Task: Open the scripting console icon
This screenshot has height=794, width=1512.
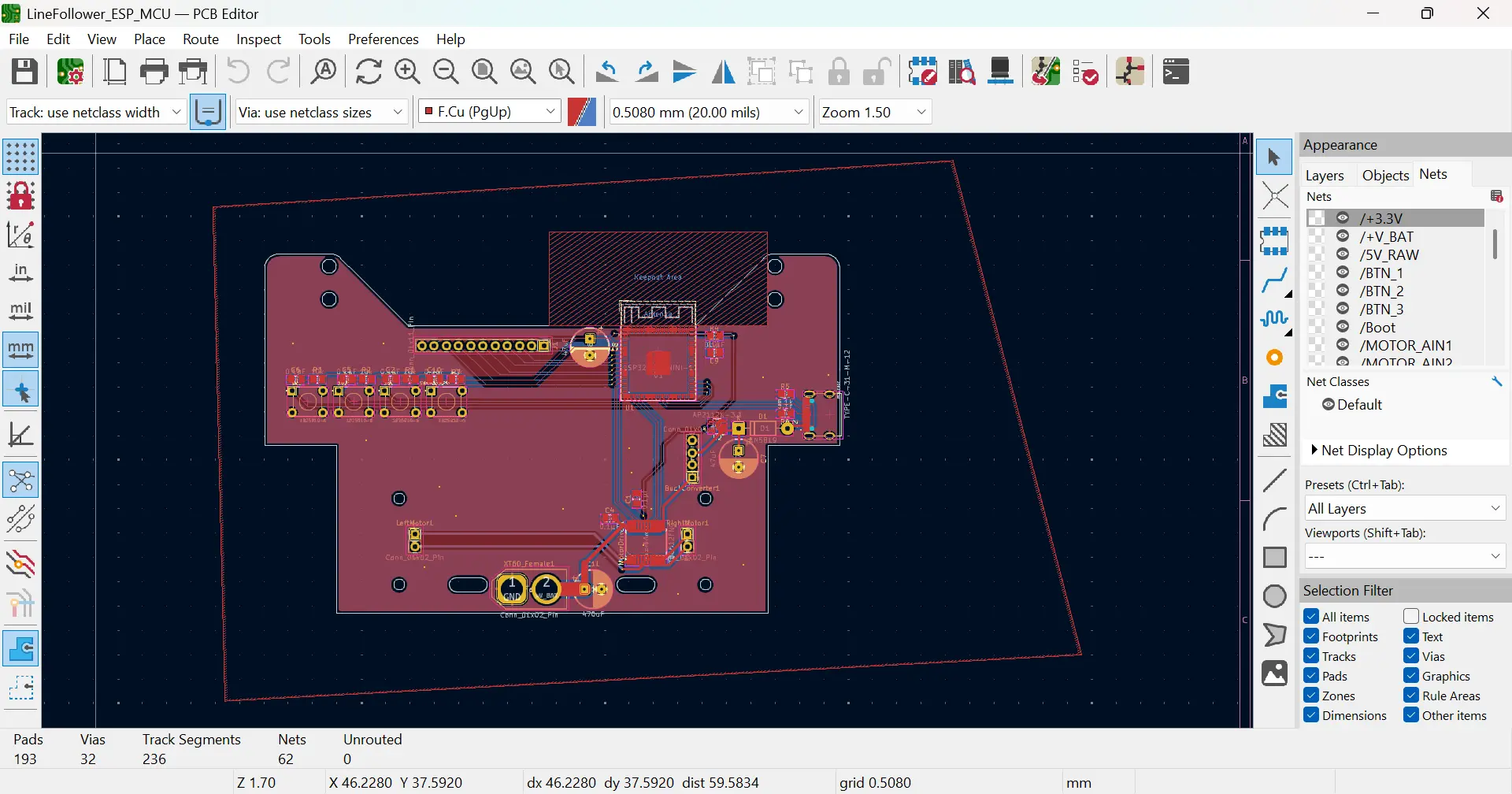Action: tap(1176, 72)
